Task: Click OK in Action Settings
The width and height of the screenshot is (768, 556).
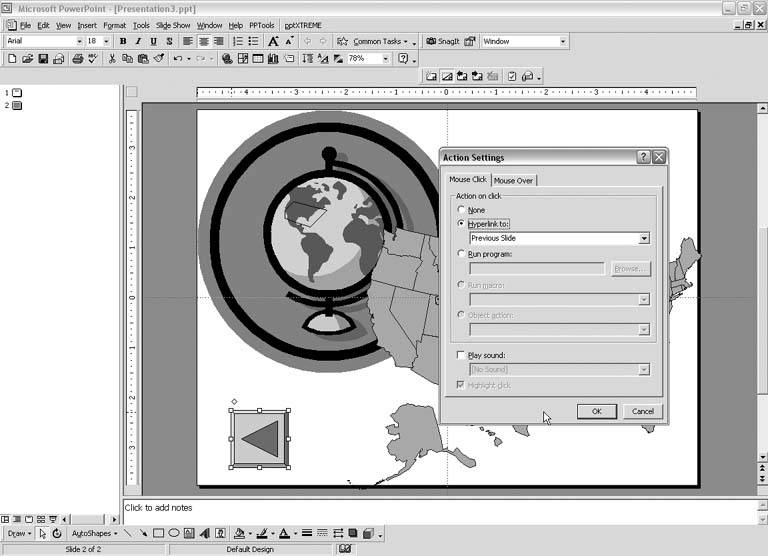Action: click(x=596, y=411)
